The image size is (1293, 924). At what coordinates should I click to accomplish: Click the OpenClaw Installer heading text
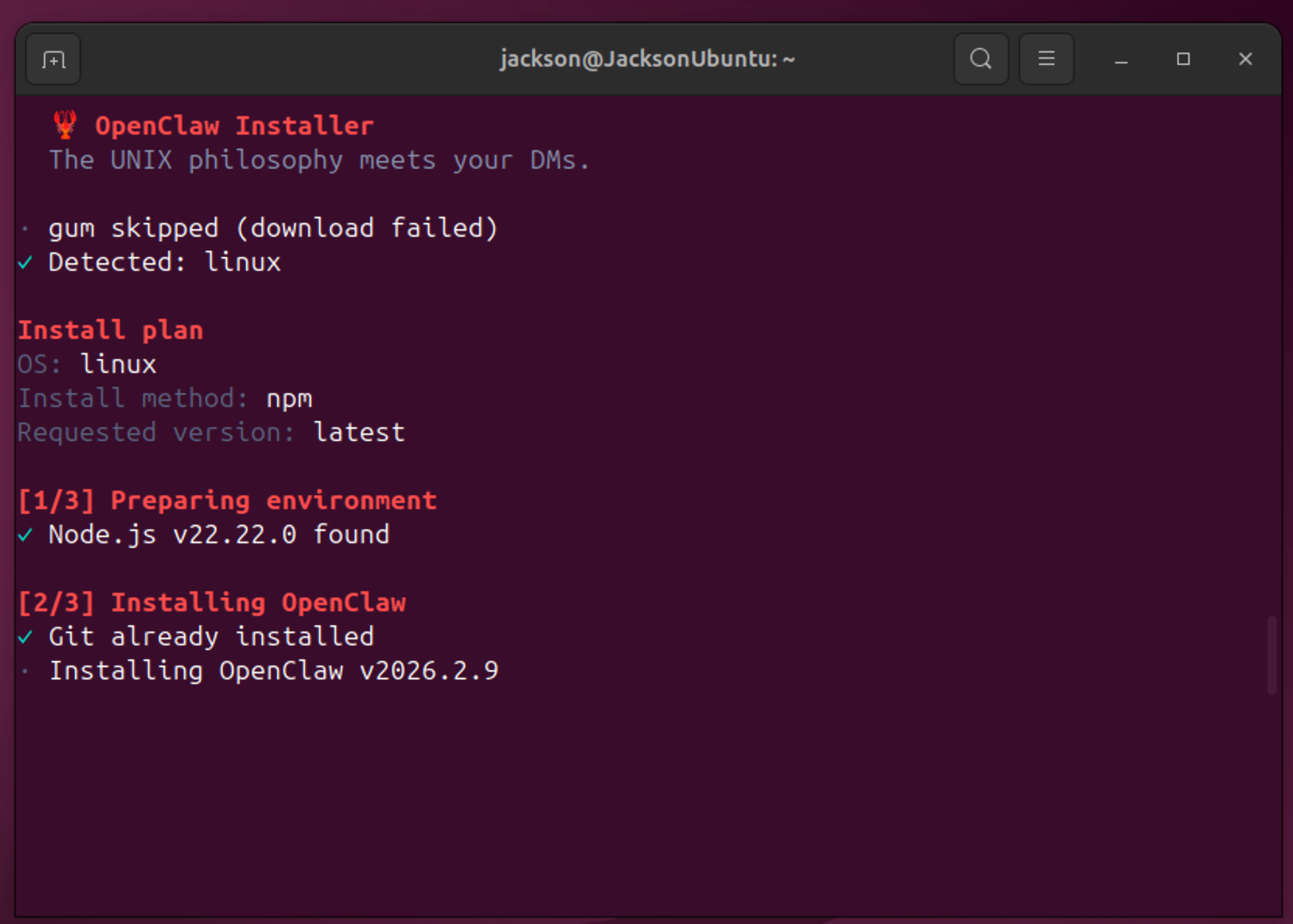234,125
